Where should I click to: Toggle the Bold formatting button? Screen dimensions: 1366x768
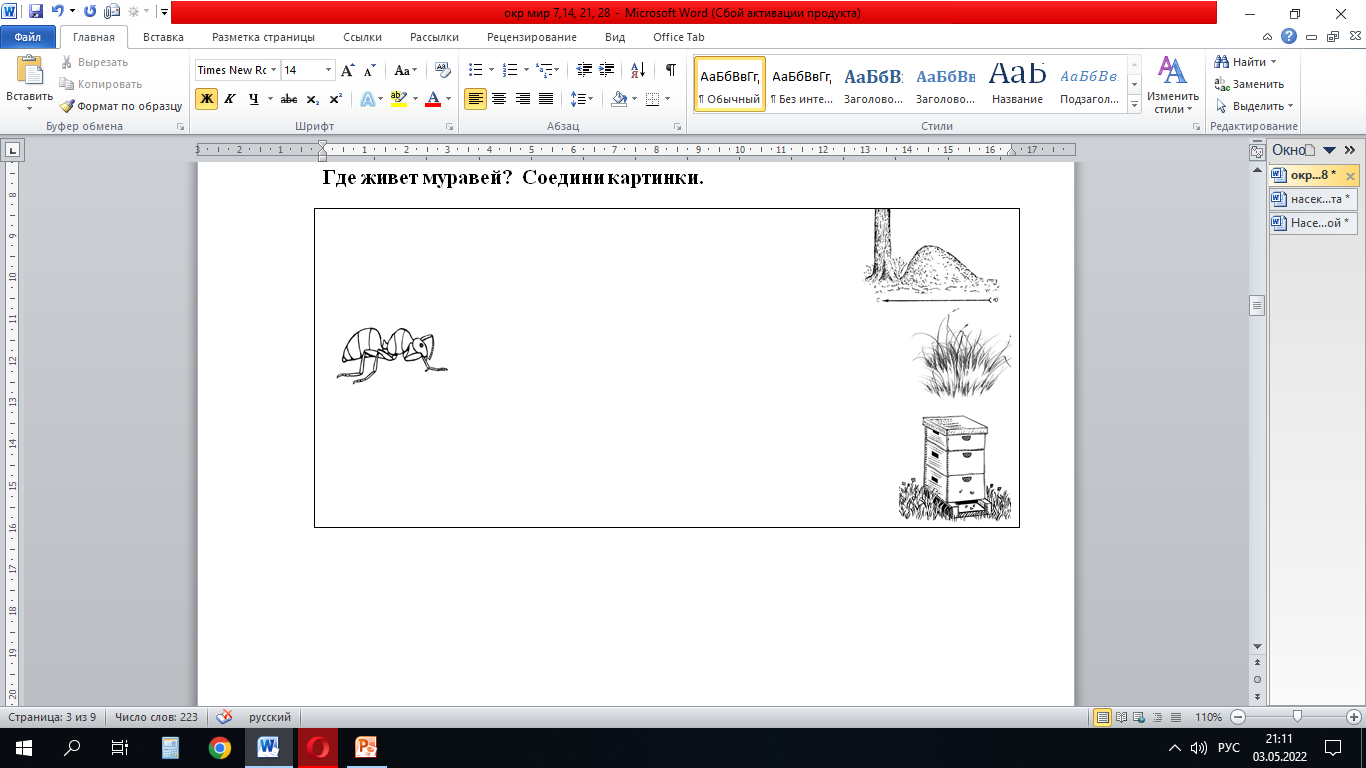pyautogui.click(x=206, y=99)
